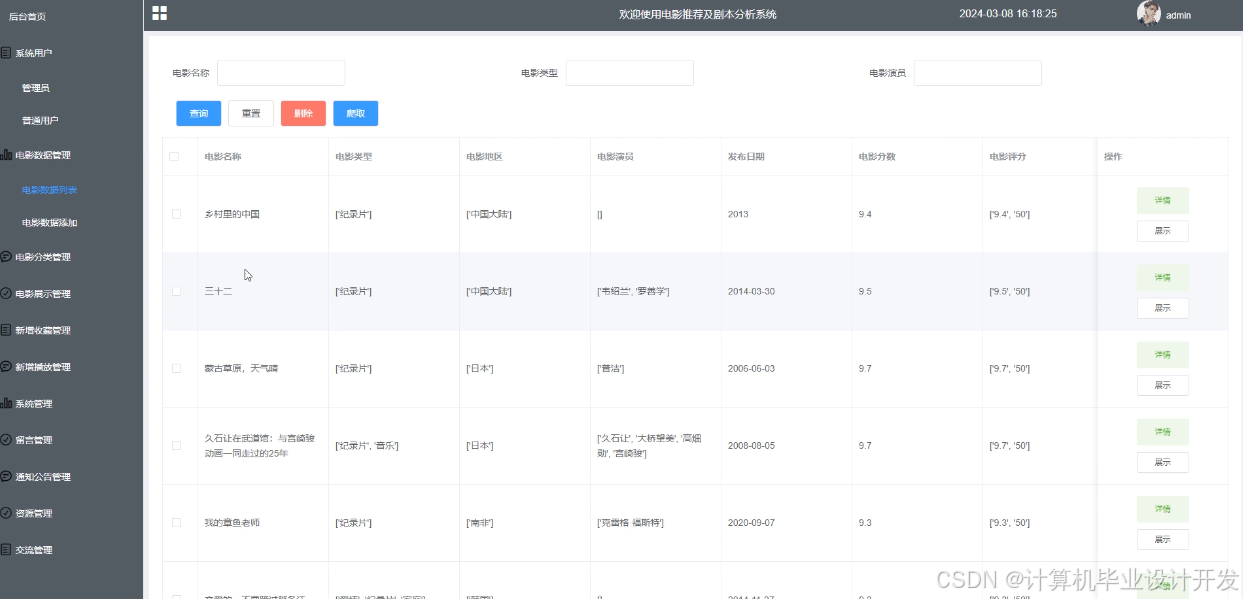Click the actor cell ['韦绍兰', '罗善学']

tap(633, 291)
